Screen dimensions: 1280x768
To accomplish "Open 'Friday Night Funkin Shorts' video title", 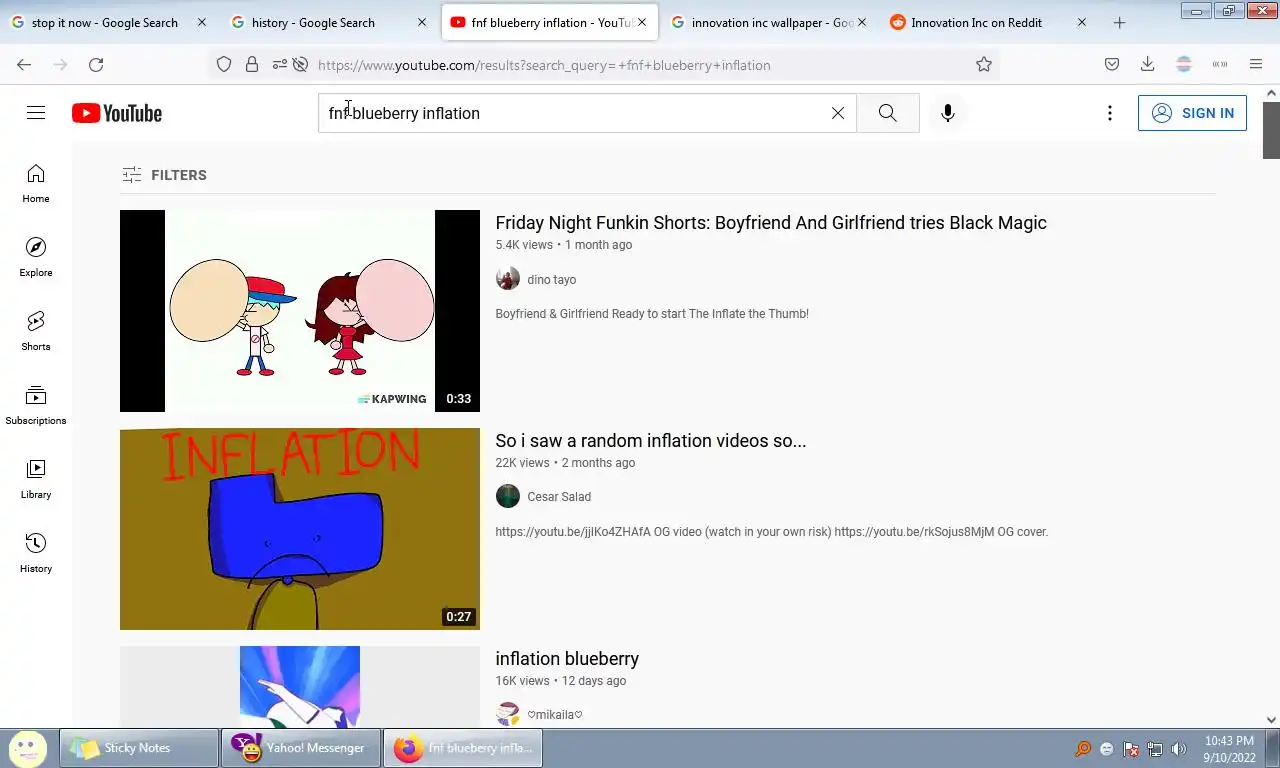I will [771, 223].
